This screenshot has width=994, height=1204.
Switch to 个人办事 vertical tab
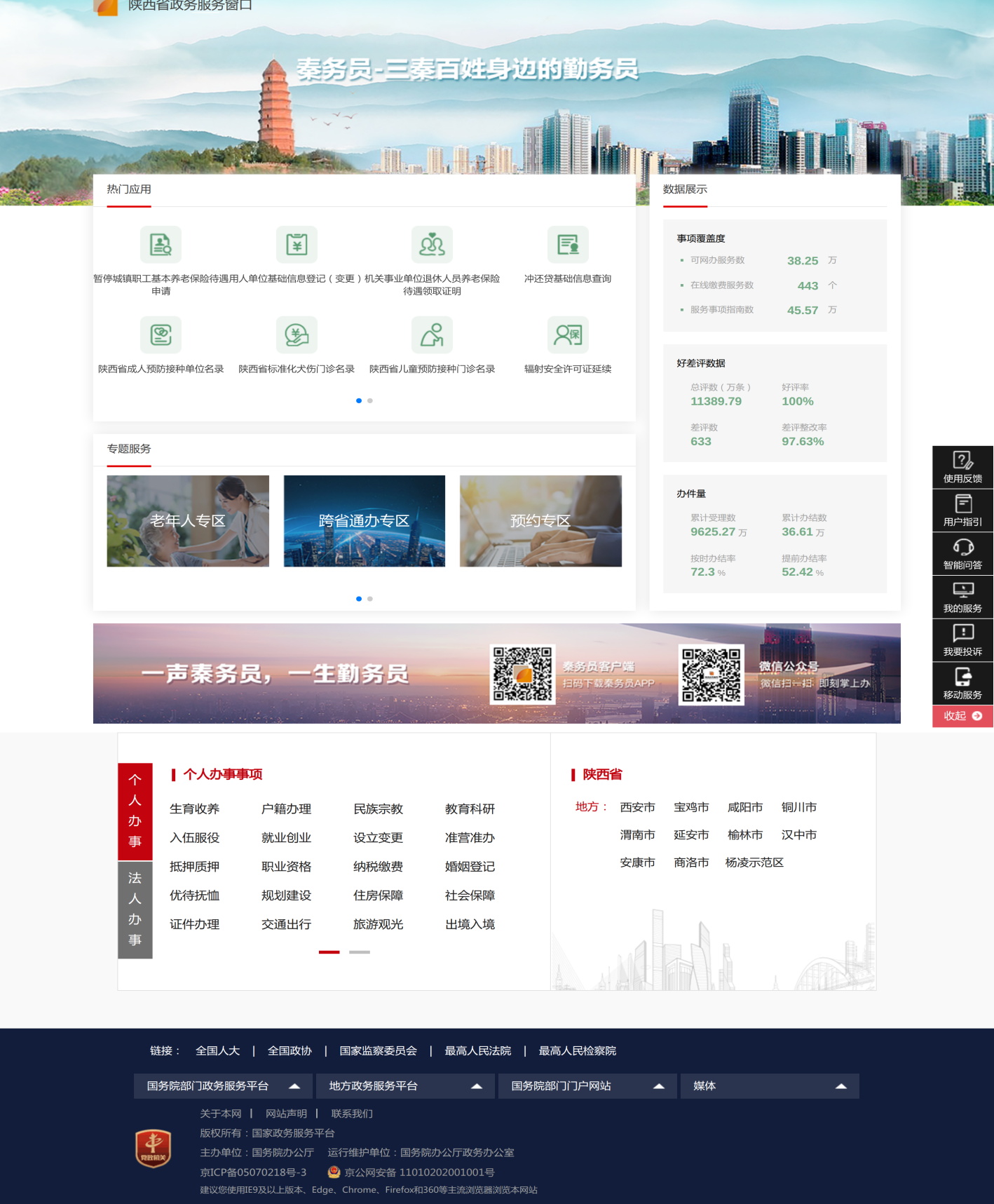(x=135, y=811)
